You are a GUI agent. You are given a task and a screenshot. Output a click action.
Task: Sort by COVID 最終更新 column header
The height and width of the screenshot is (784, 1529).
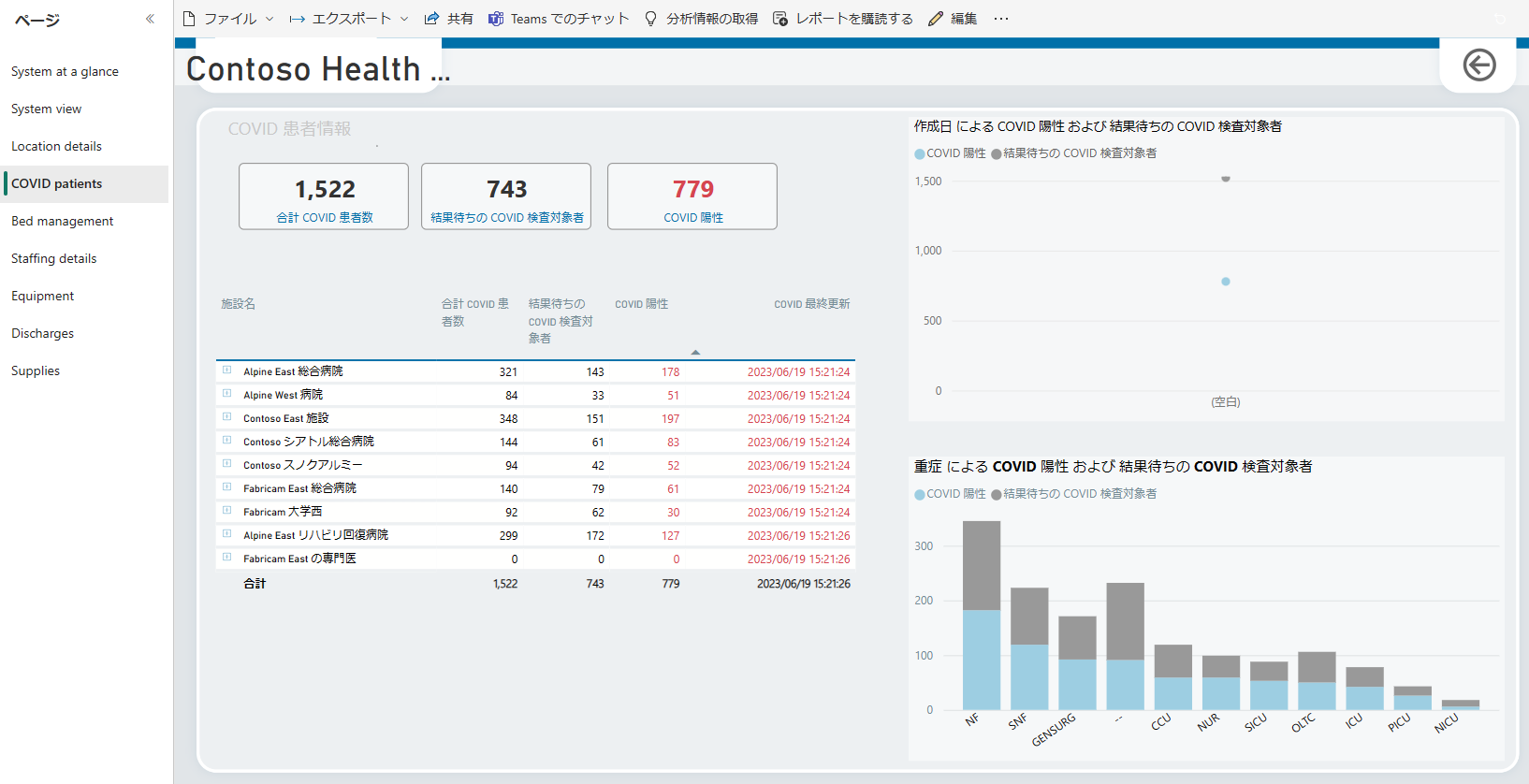(811, 304)
